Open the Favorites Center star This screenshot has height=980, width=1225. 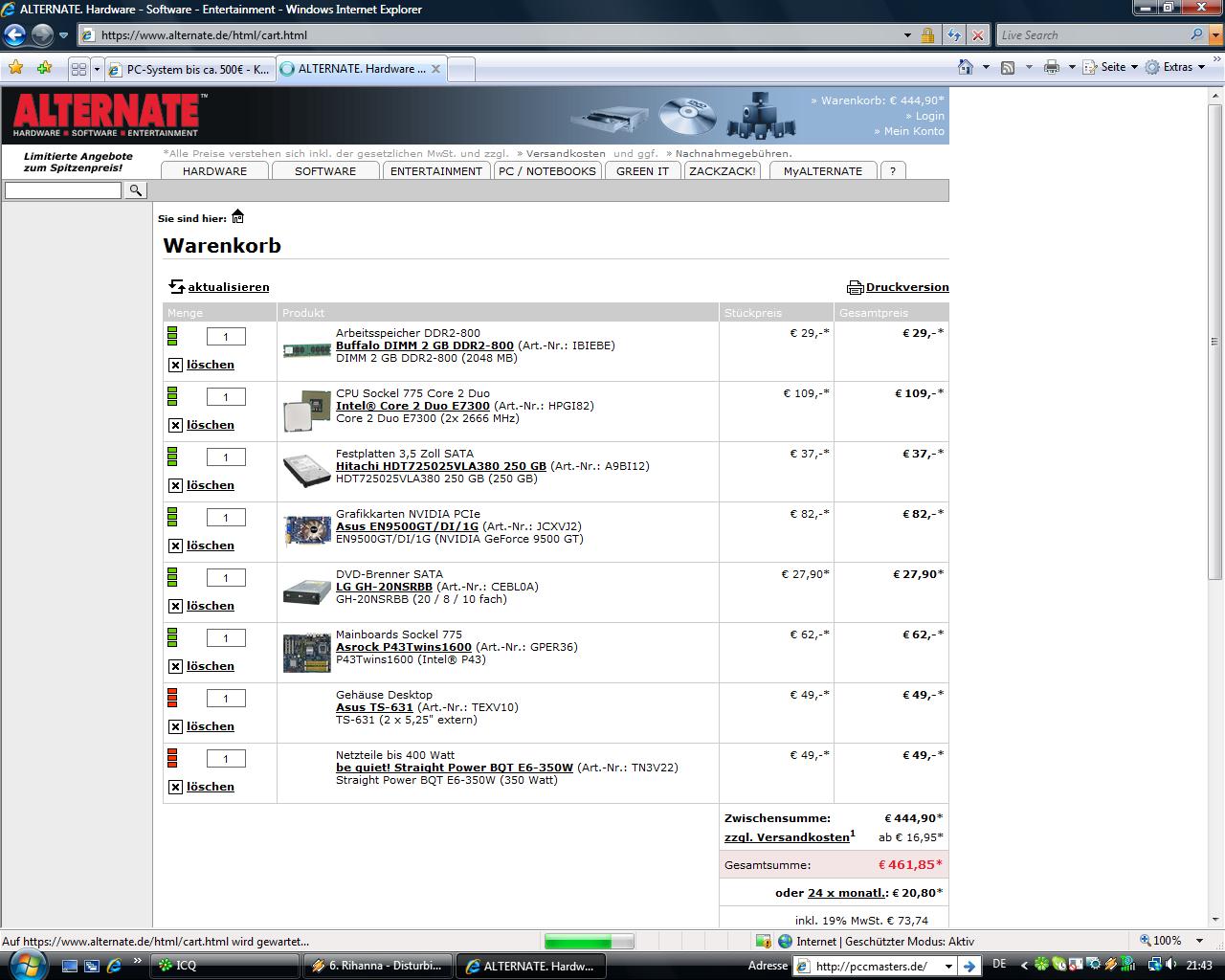tap(15, 68)
